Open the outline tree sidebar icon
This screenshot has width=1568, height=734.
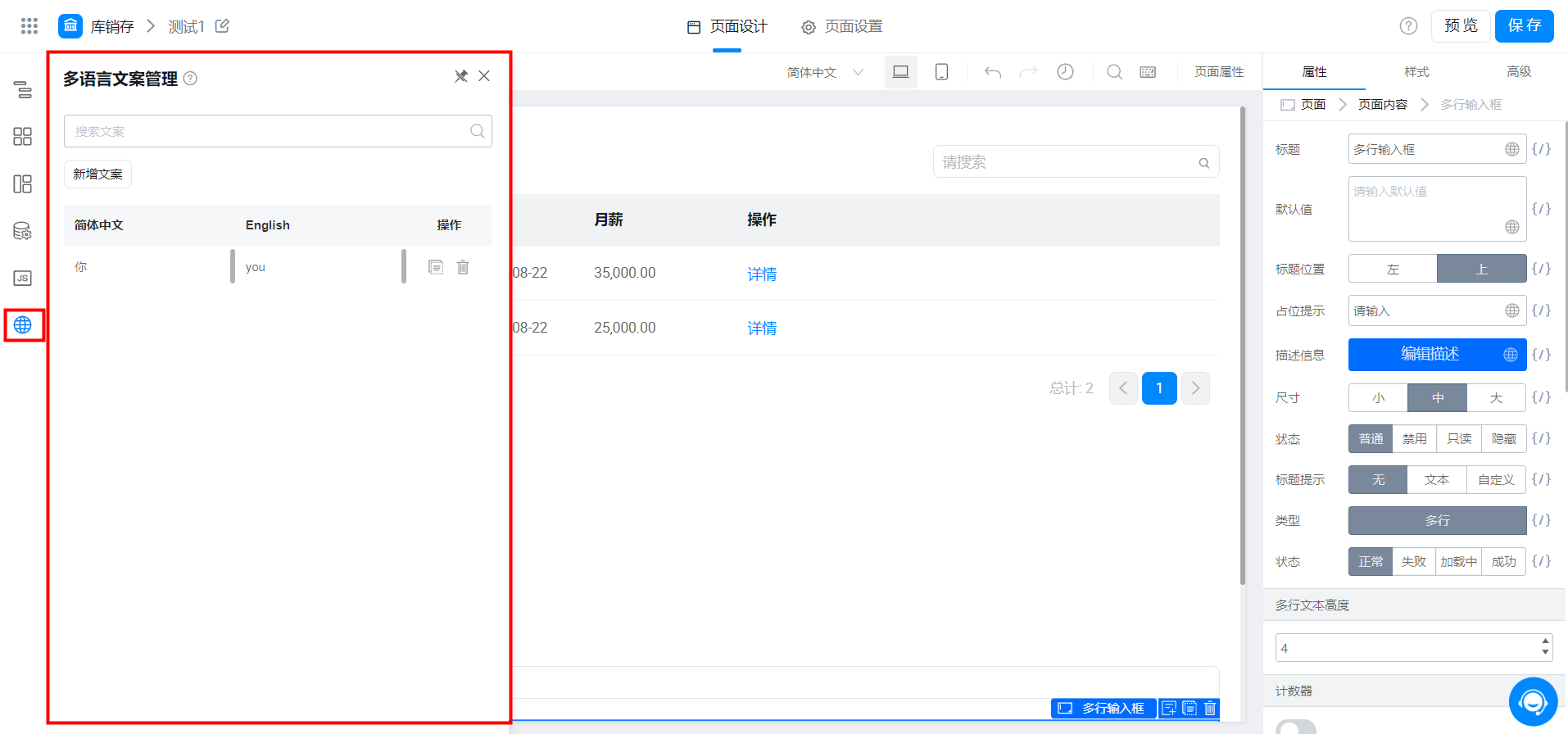click(23, 89)
